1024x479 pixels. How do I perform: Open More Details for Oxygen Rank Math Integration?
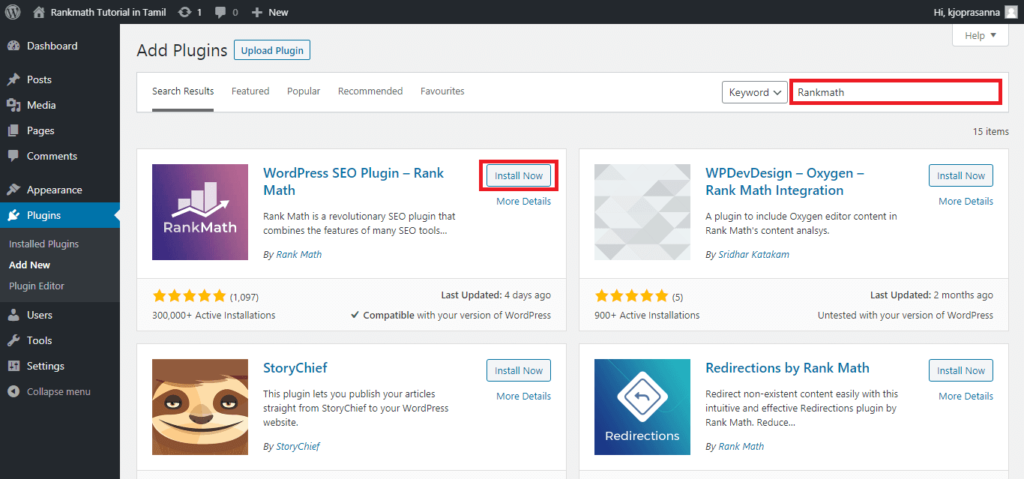pos(966,201)
